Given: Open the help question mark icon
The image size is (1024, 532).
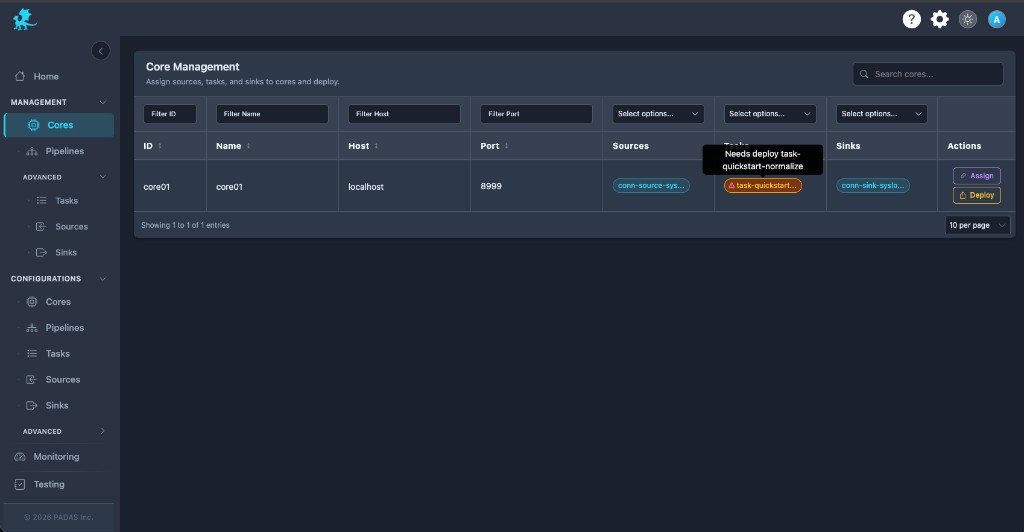Looking at the screenshot, I should 911,20.
